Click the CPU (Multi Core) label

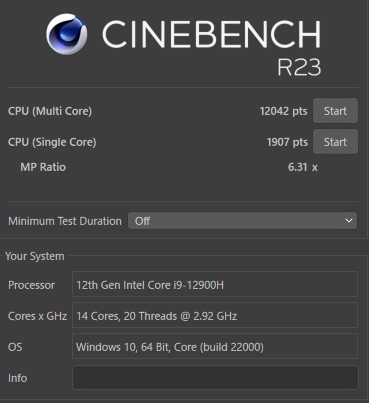coord(50,111)
